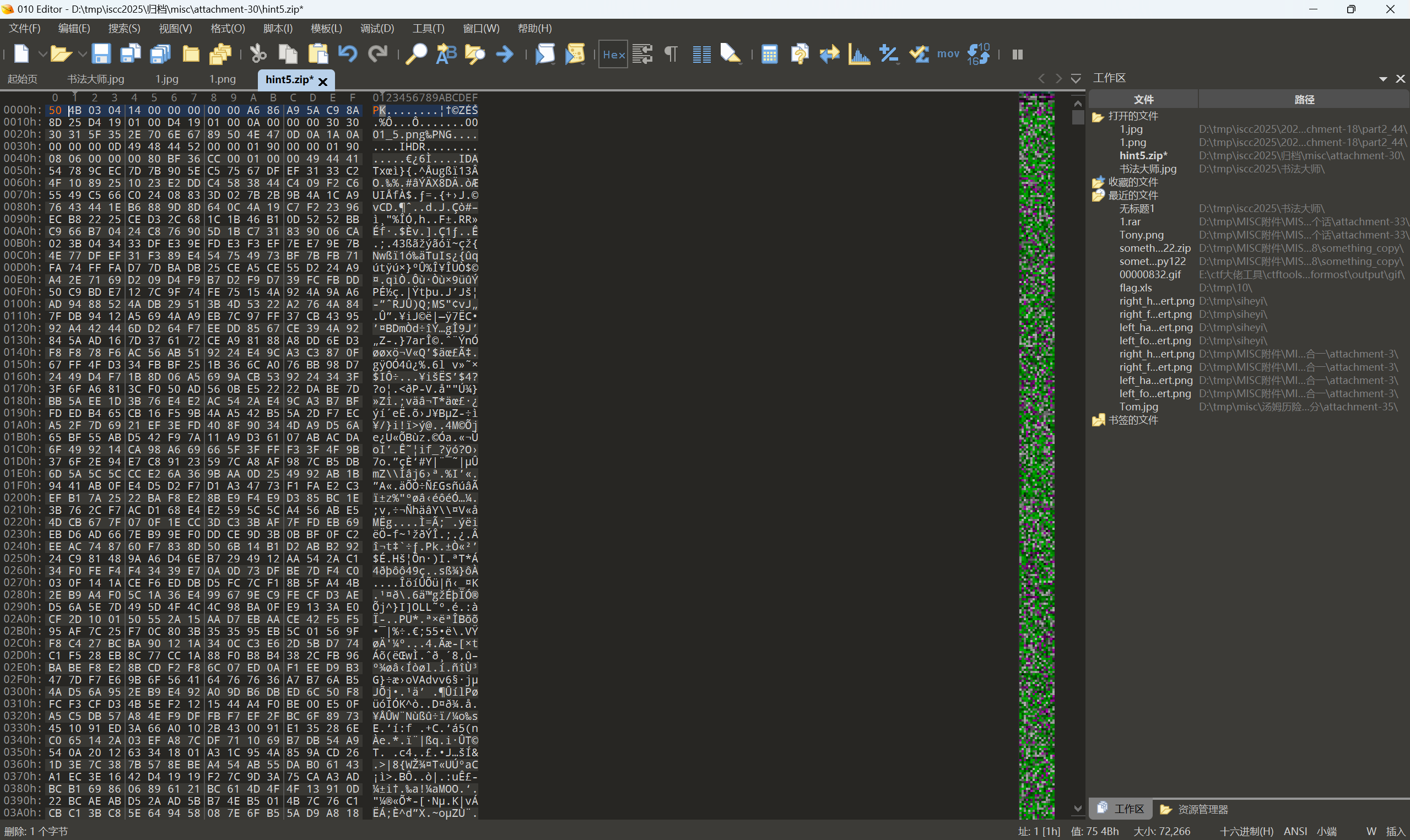The image size is (1410, 840).
Task: Select hint5.zip* in open files
Action: [x=1143, y=156]
